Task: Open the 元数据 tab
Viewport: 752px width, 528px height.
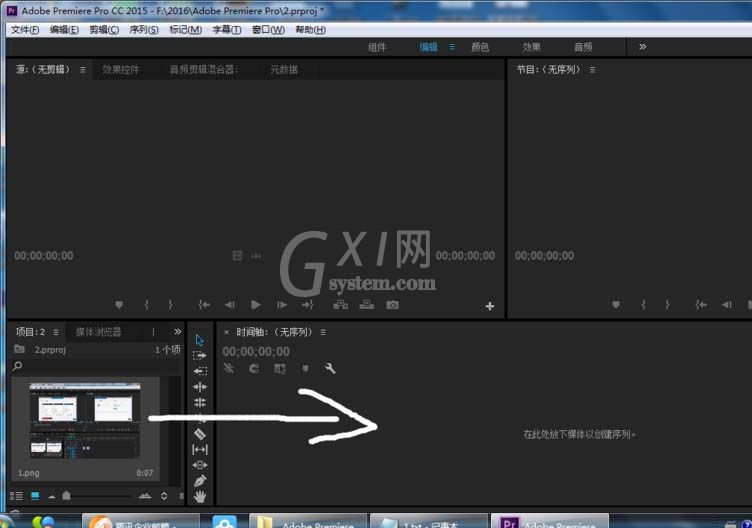Action: (x=284, y=70)
